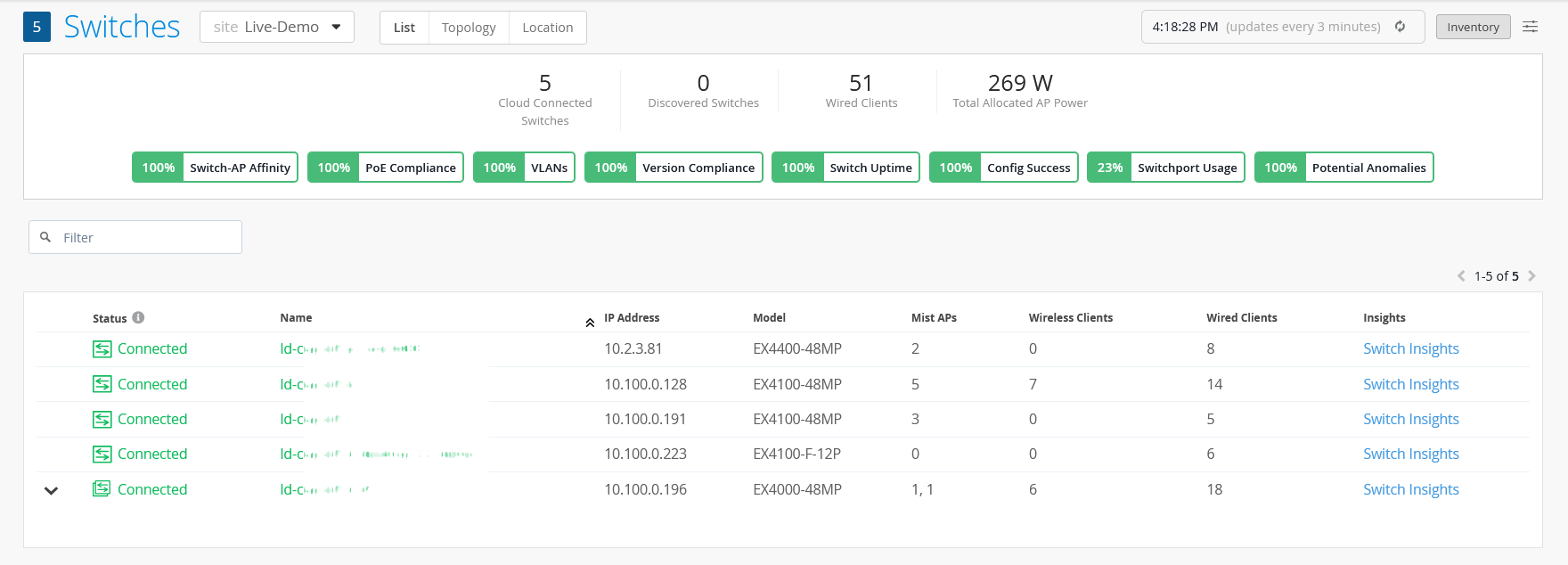Open switch name link for EX4100-F-12P row
This screenshot has height=565, width=1568.
377,454
